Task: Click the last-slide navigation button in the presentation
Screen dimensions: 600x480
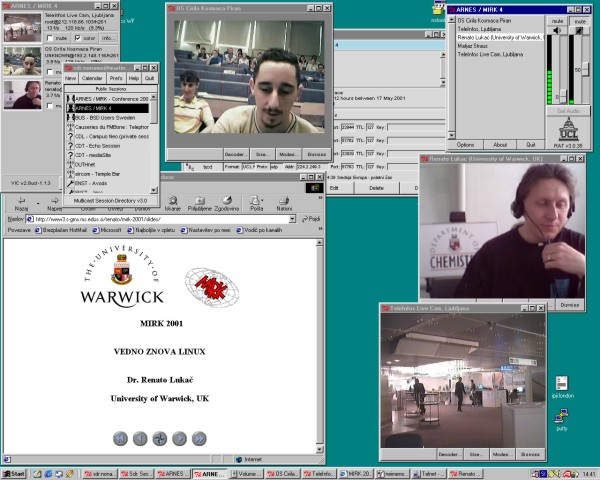Action: (199, 438)
